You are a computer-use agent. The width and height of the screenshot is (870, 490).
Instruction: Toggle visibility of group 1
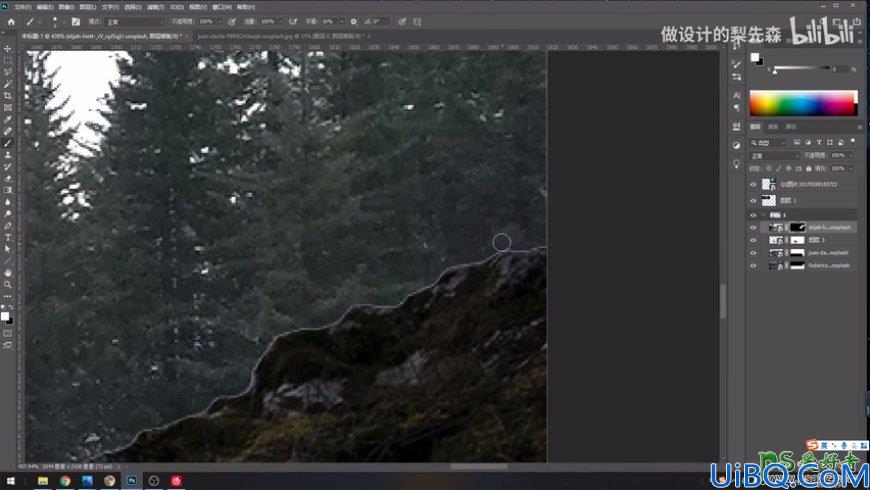(753, 215)
